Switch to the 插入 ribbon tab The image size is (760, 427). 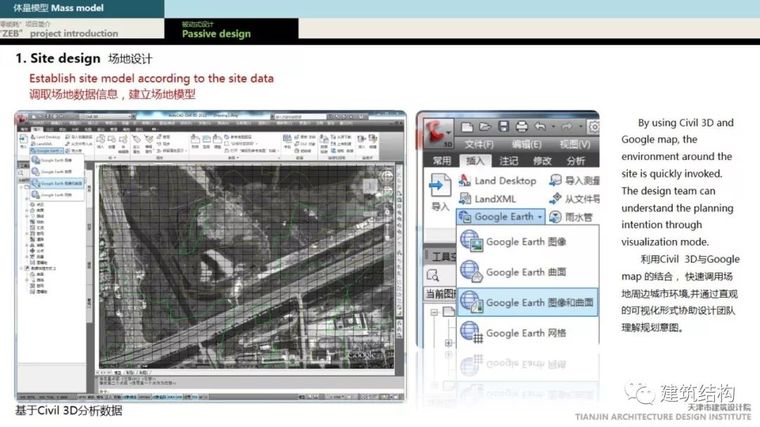click(x=475, y=160)
